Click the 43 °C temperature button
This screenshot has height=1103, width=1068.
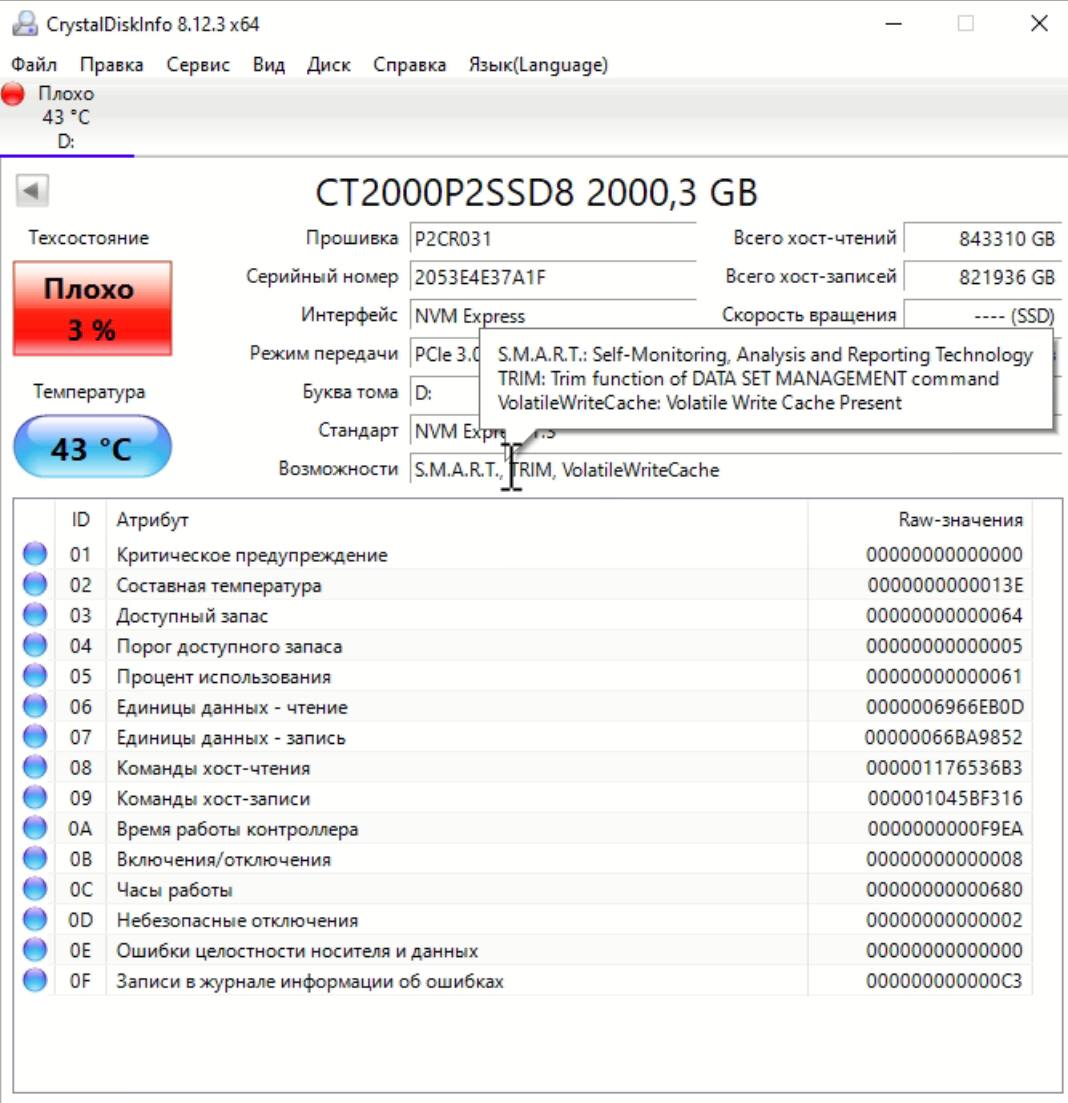pos(92,447)
